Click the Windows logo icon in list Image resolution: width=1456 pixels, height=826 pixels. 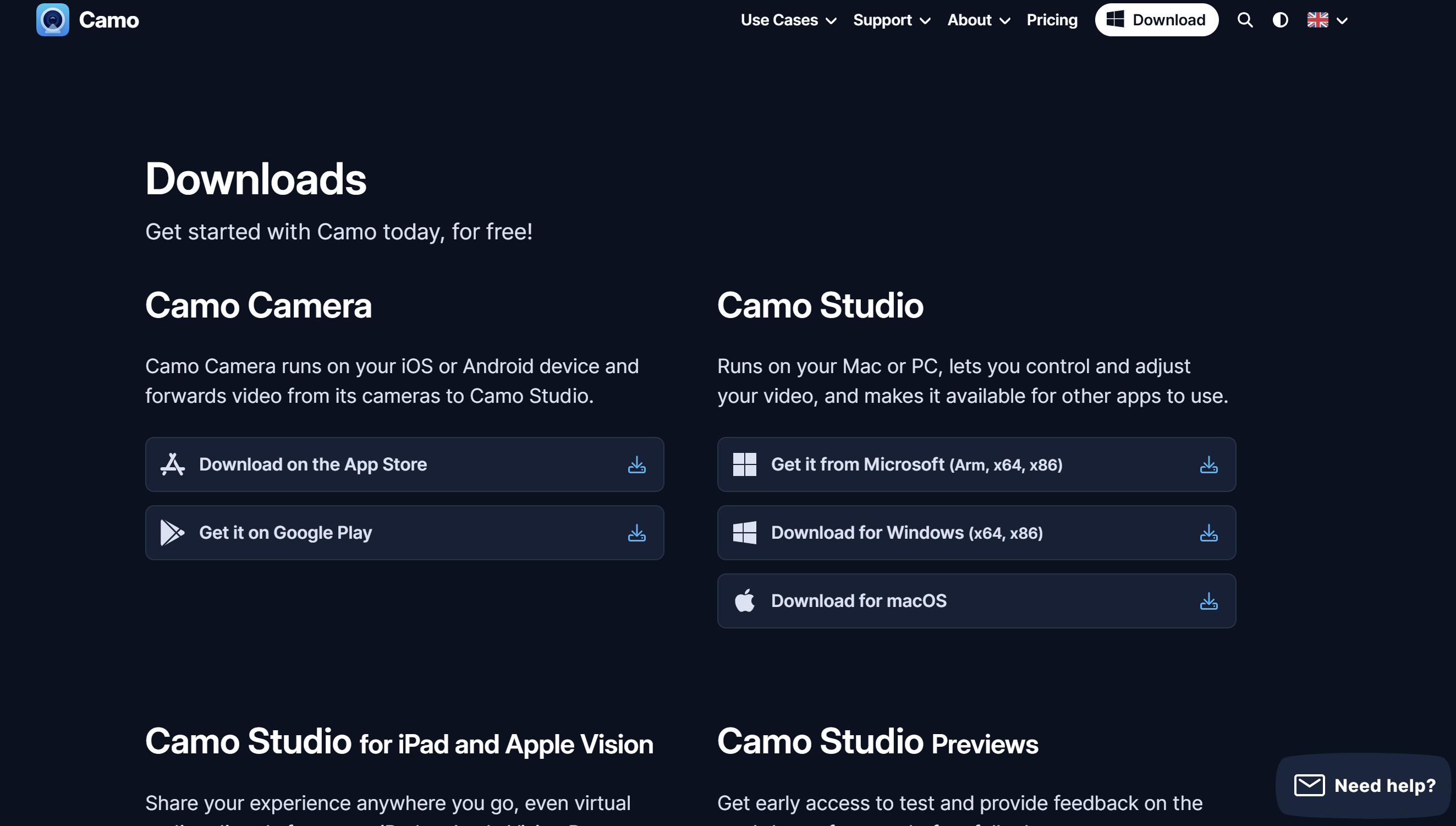(x=744, y=532)
